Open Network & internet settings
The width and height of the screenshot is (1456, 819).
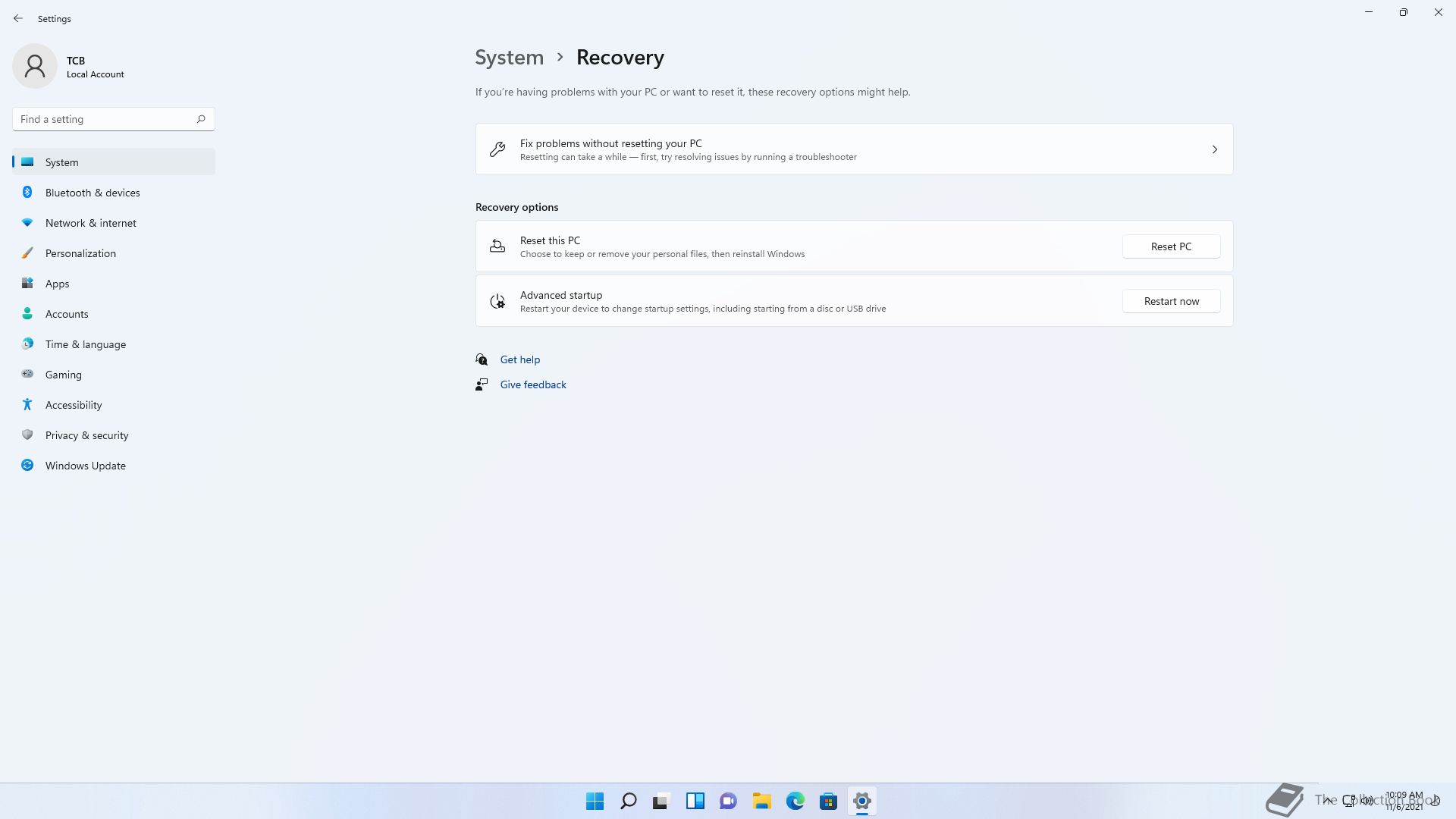(x=114, y=222)
